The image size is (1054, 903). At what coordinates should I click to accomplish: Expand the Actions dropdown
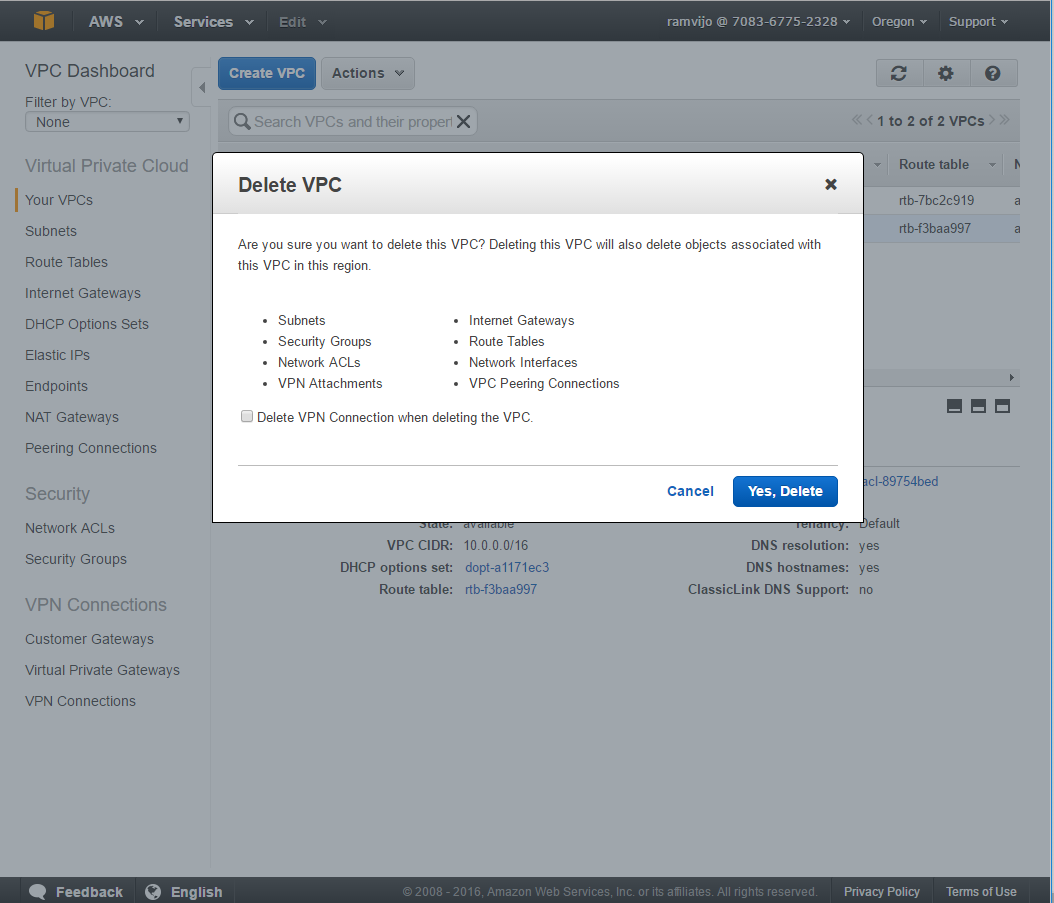(367, 73)
